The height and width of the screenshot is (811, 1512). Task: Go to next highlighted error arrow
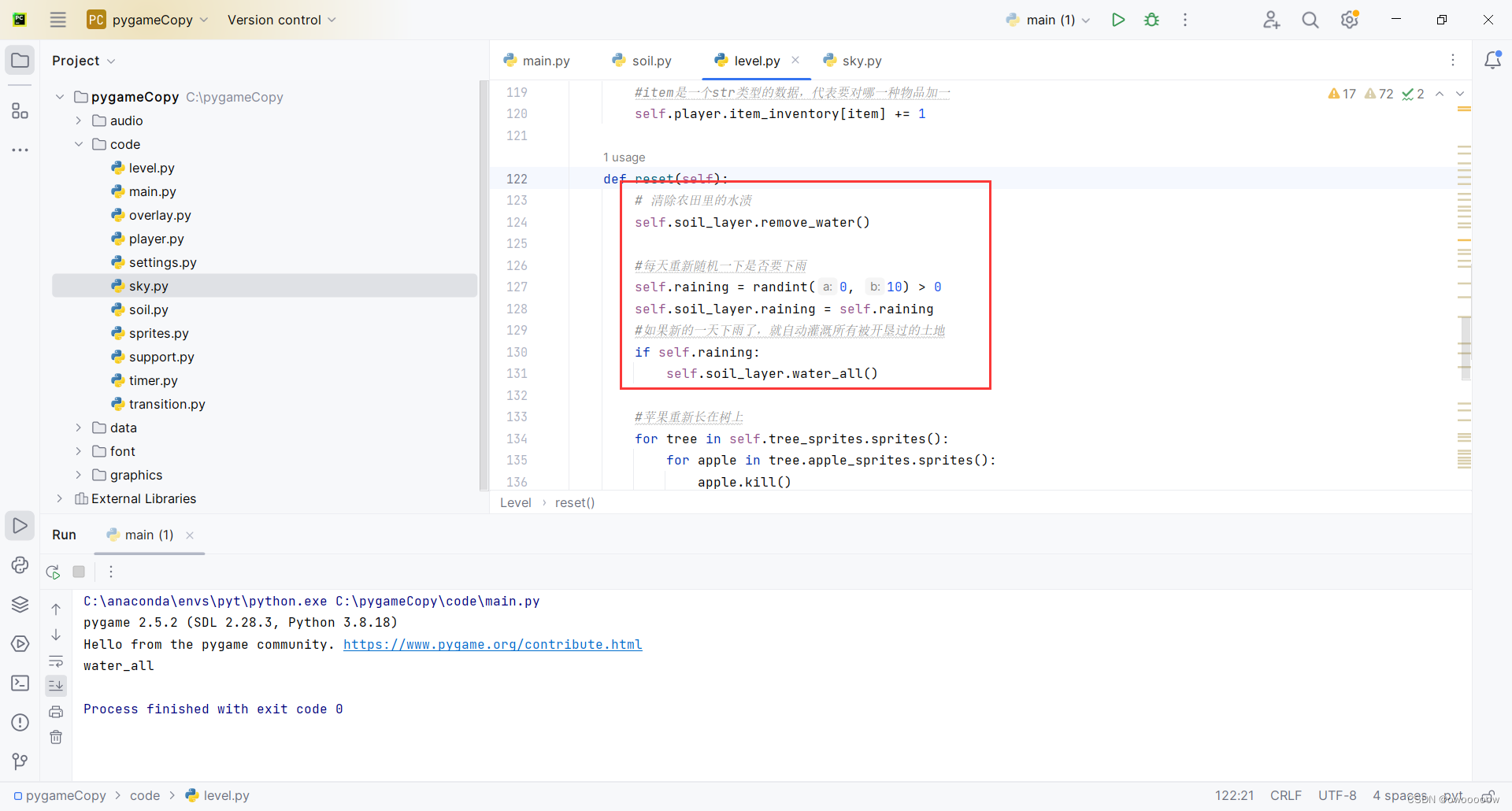click(1460, 94)
